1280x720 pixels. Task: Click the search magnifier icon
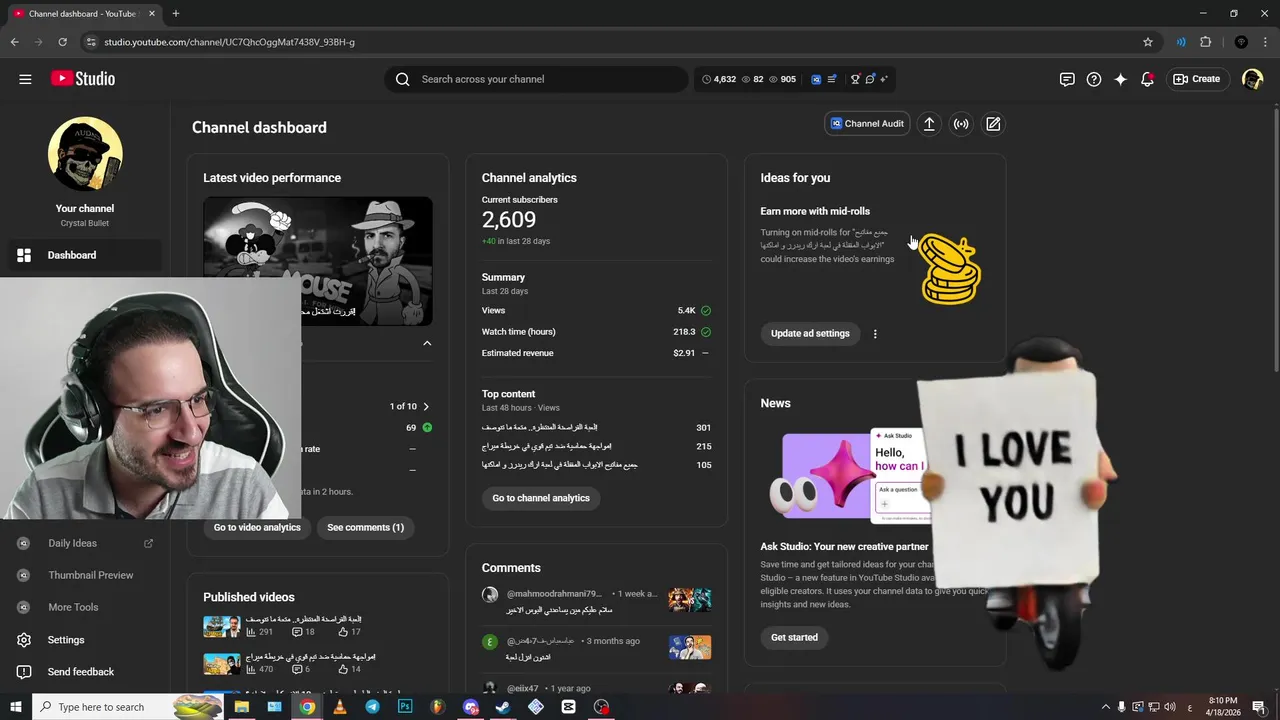click(402, 79)
